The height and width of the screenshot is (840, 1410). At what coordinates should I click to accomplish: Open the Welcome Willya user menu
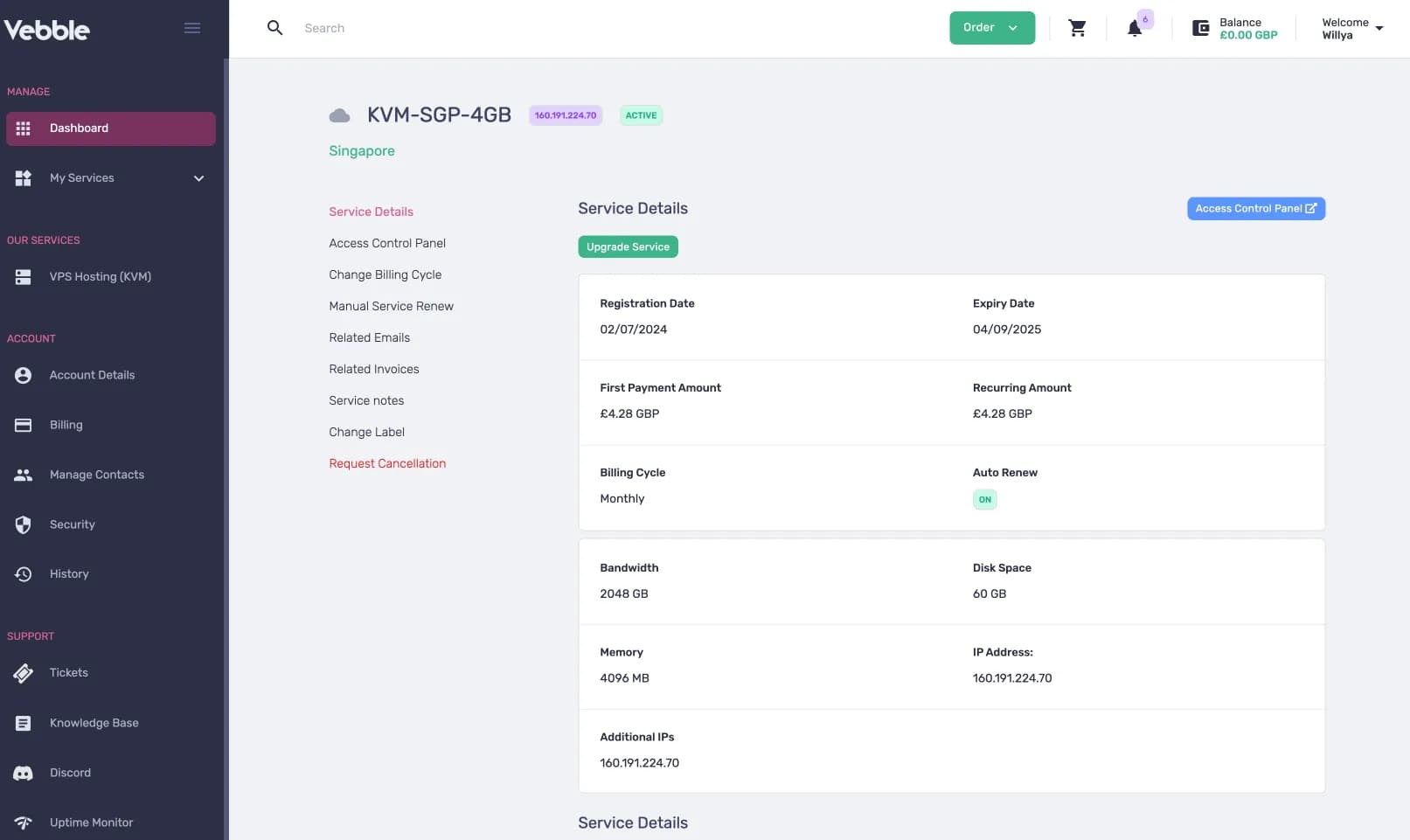click(x=1351, y=28)
